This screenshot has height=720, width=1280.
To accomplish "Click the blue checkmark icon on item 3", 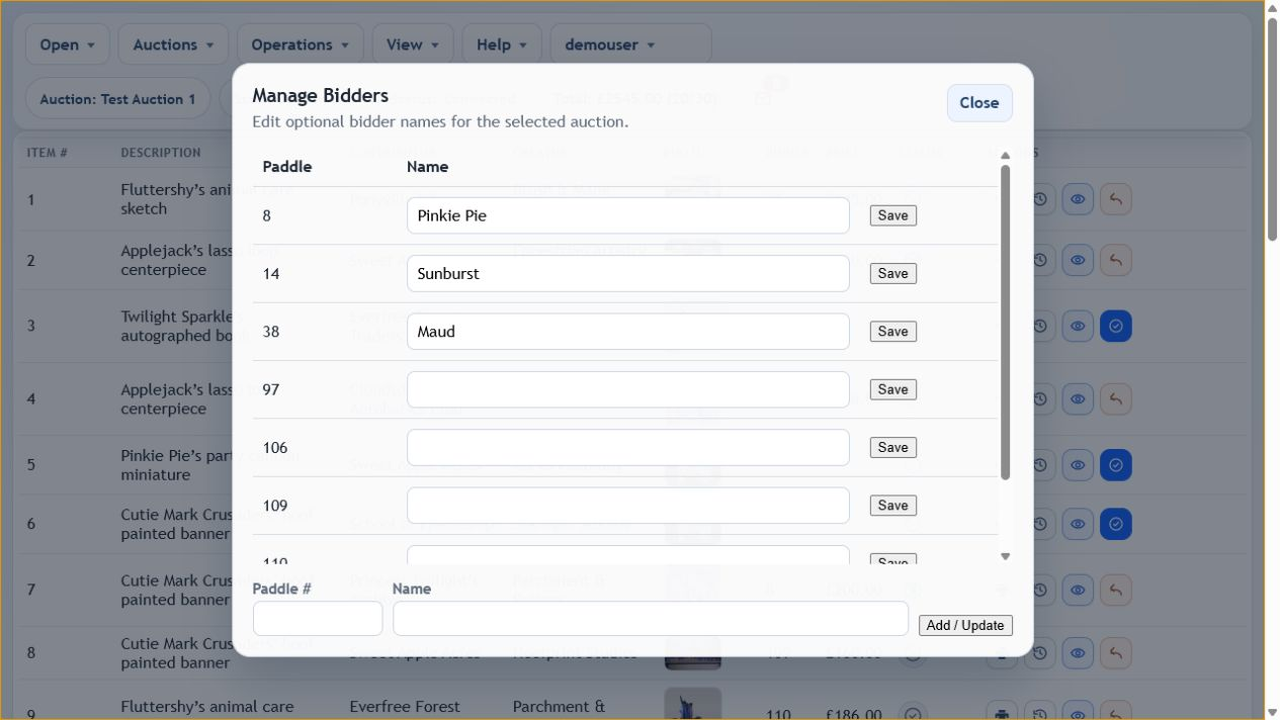I will pyautogui.click(x=1116, y=326).
